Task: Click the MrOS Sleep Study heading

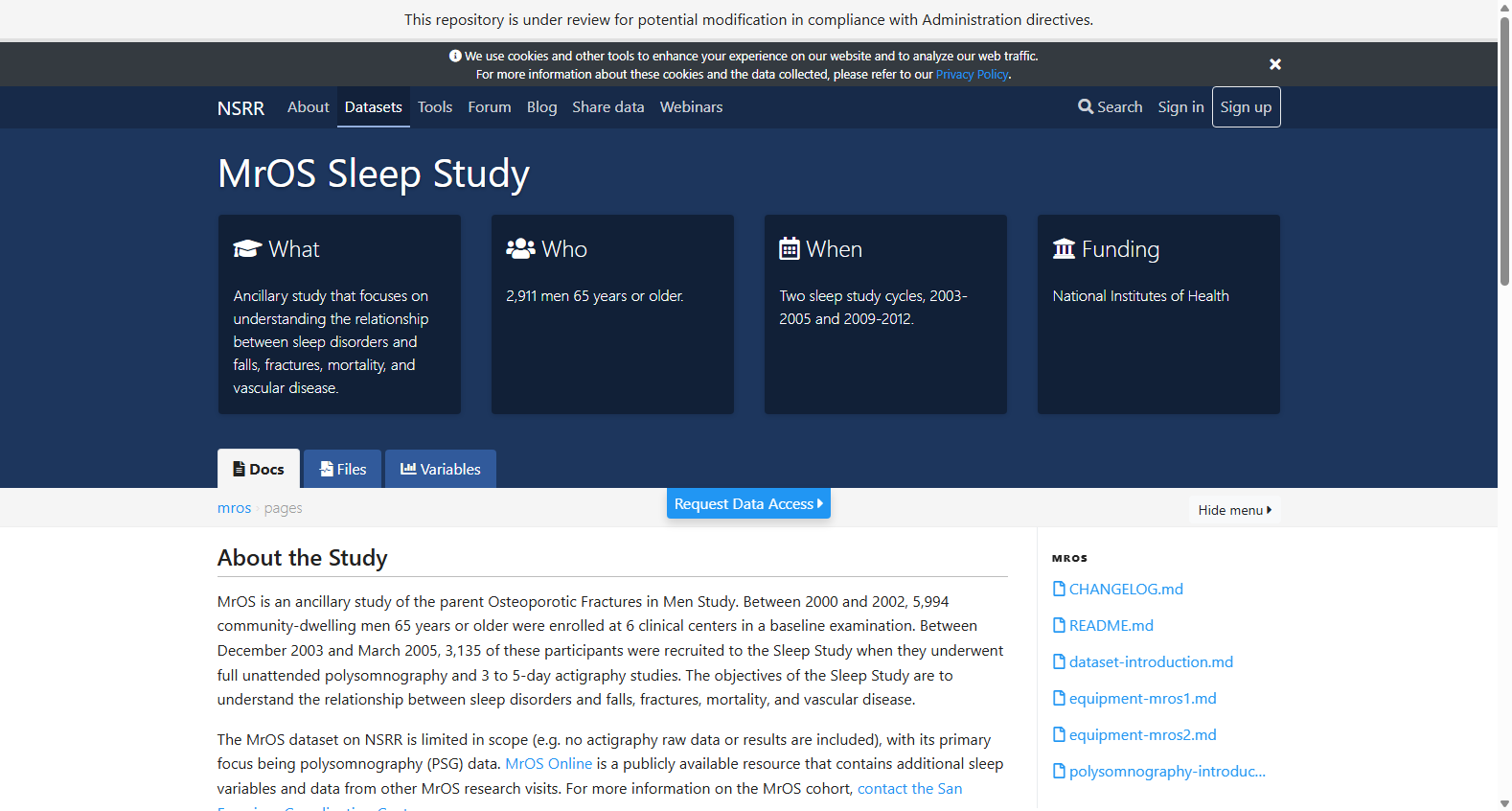Action: pos(374,174)
